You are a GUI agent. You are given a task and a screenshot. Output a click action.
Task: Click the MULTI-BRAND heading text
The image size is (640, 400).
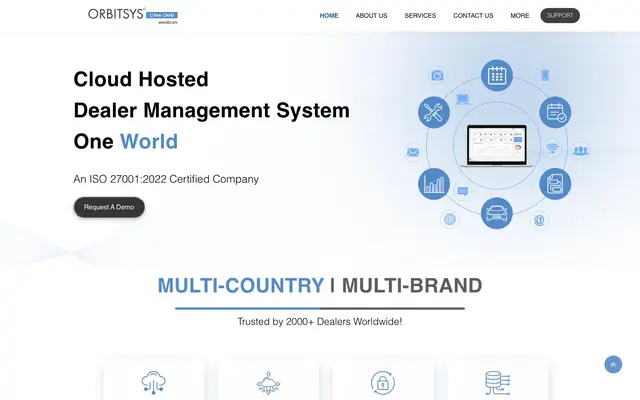[x=412, y=285]
